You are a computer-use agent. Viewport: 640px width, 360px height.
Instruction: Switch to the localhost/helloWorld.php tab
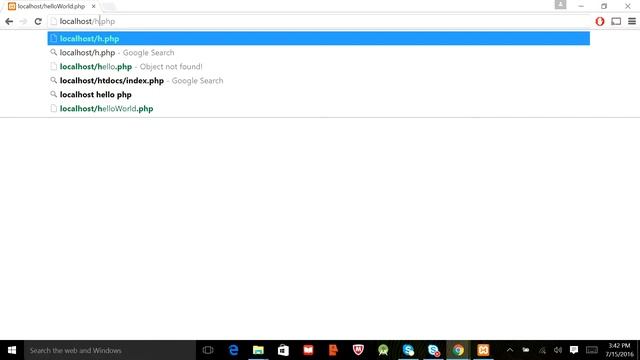[x=51, y=7]
